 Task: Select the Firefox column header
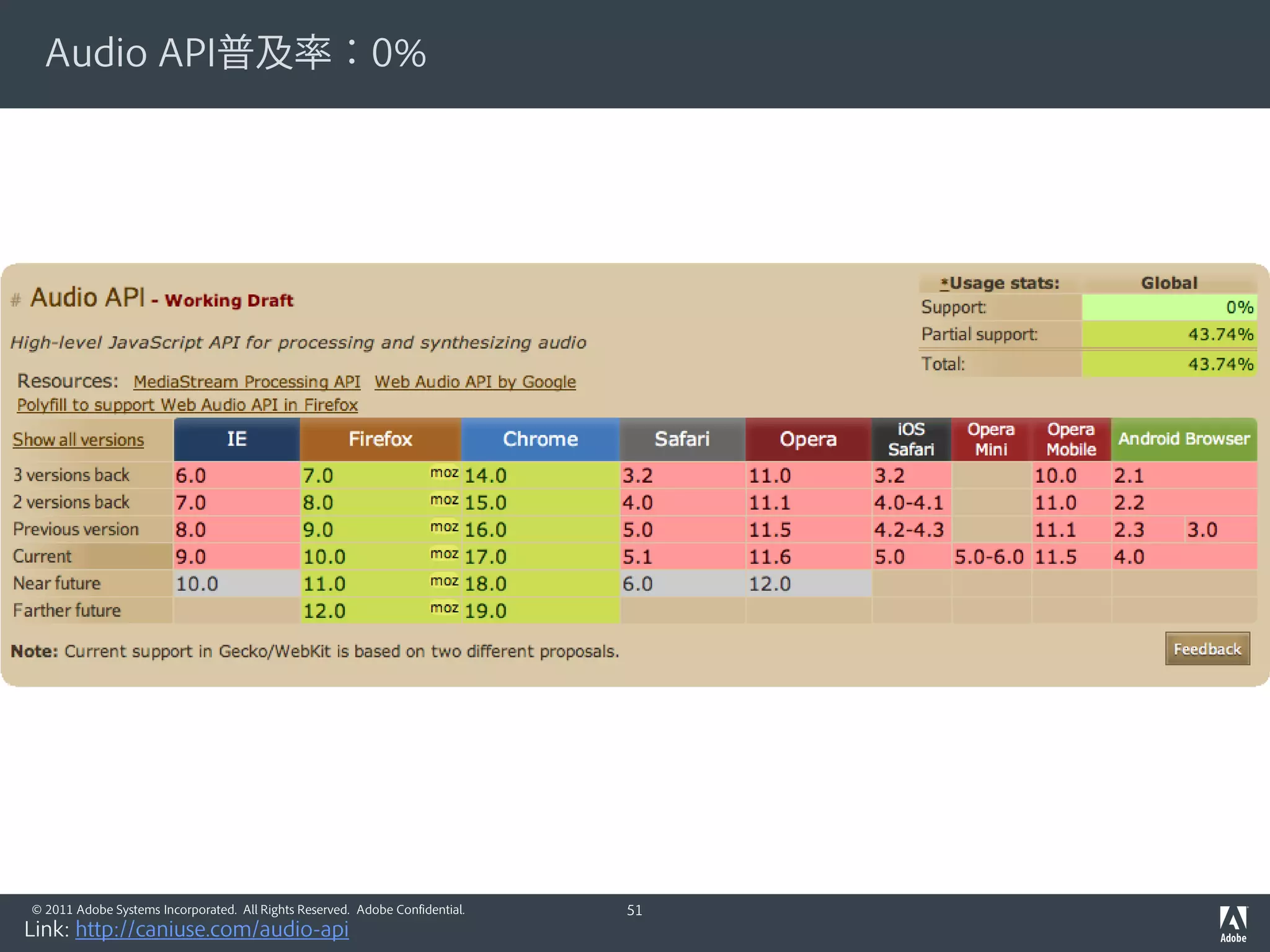click(380, 439)
